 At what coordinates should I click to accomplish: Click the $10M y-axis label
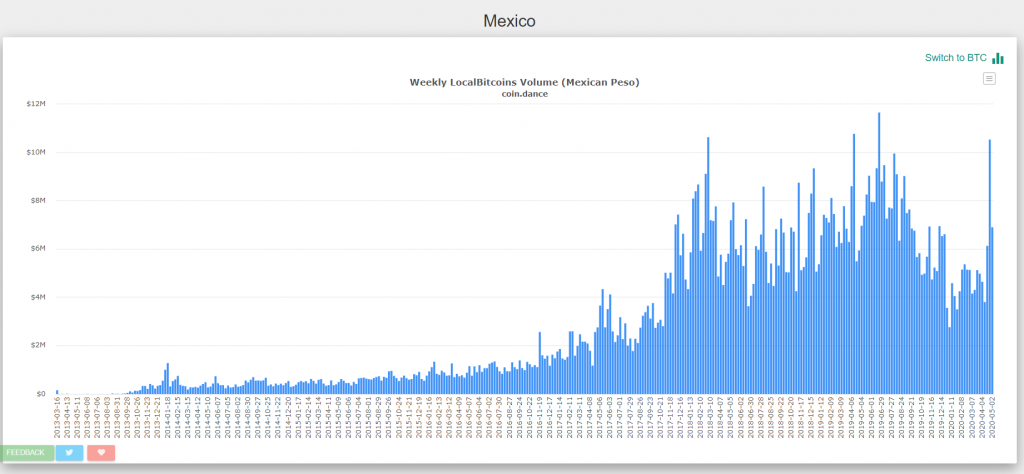(37, 152)
